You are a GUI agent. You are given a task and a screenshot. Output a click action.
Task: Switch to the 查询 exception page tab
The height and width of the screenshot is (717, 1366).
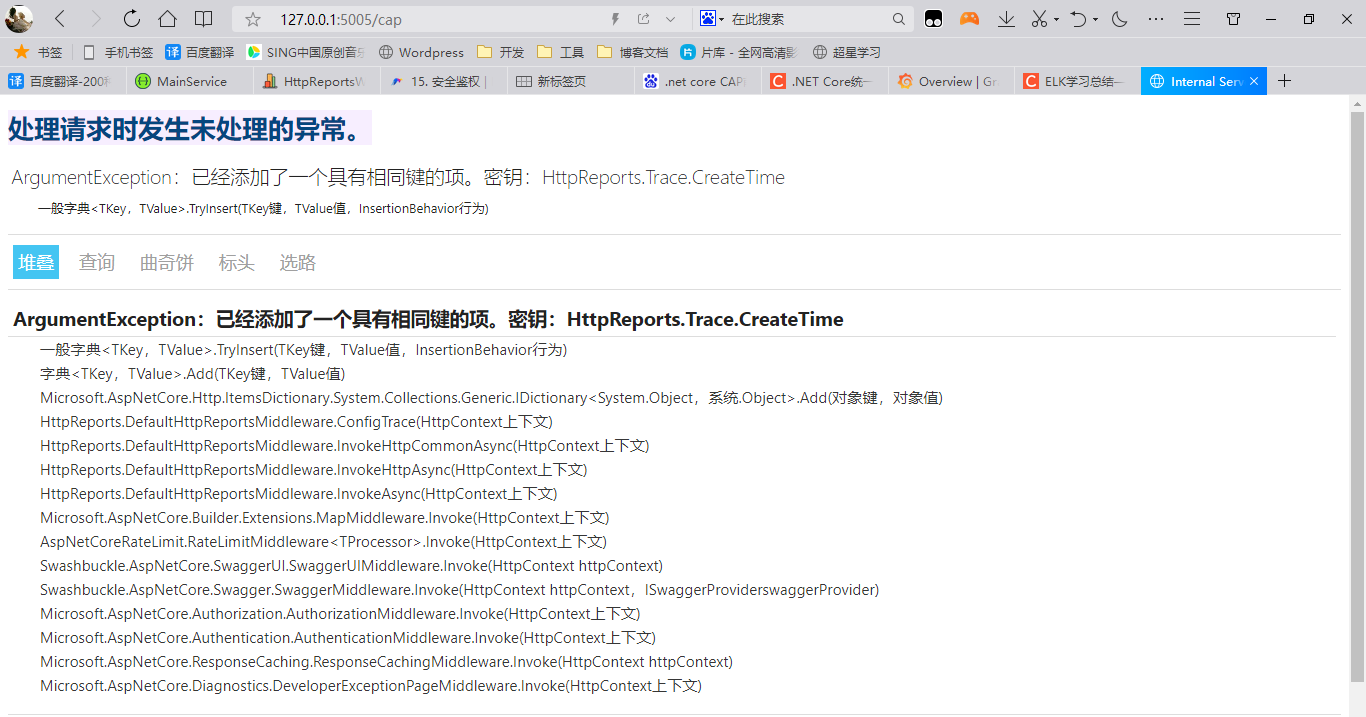[x=96, y=262]
